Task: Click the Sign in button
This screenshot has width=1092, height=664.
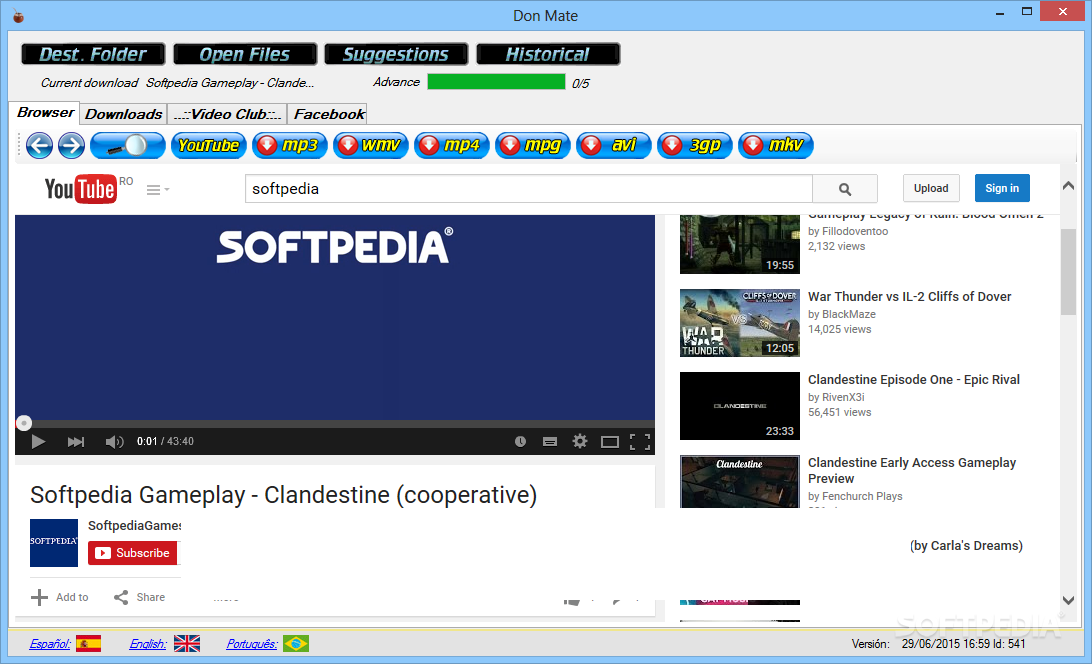Action: pos(1002,188)
